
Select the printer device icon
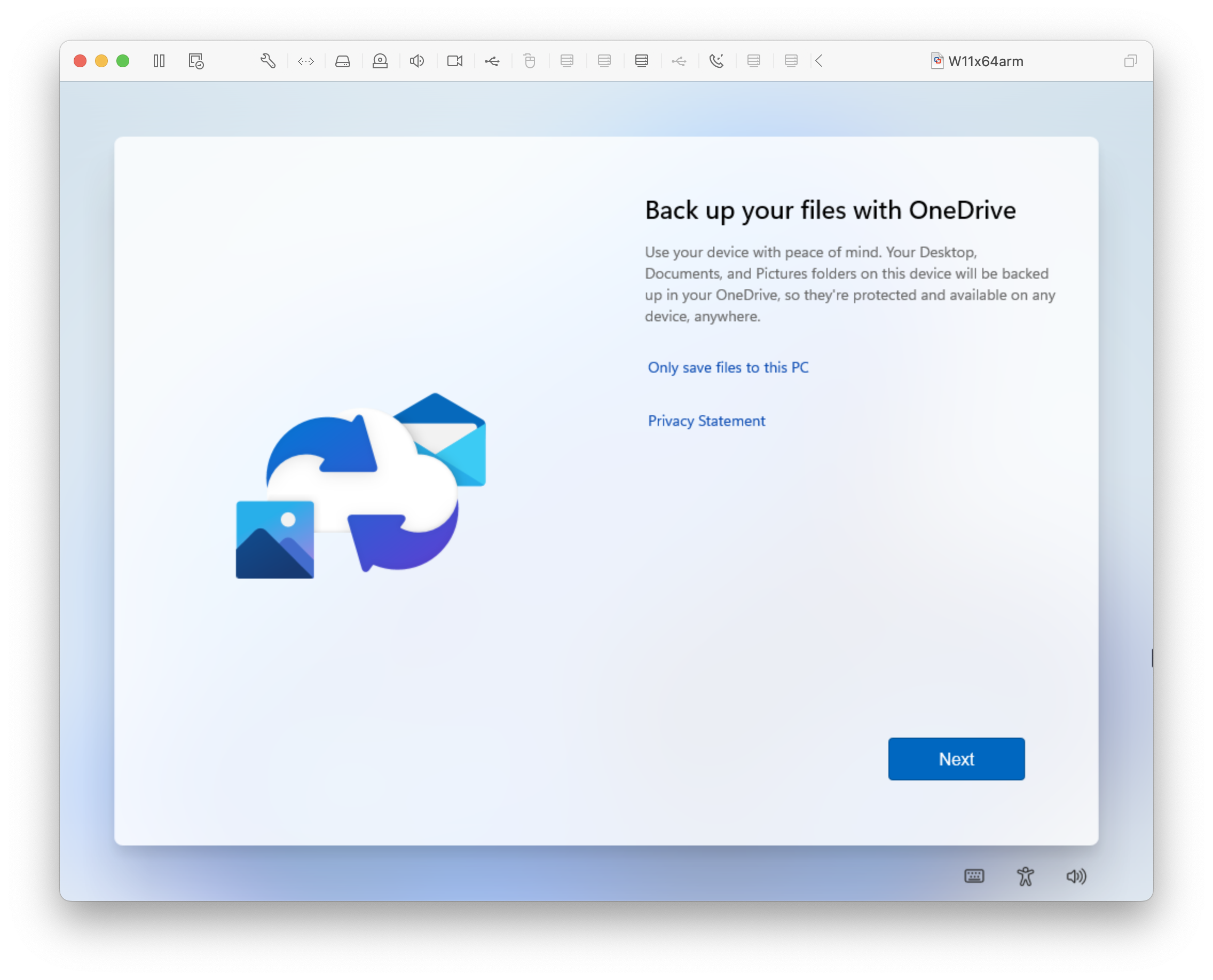pyautogui.click(x=380, y=61)
